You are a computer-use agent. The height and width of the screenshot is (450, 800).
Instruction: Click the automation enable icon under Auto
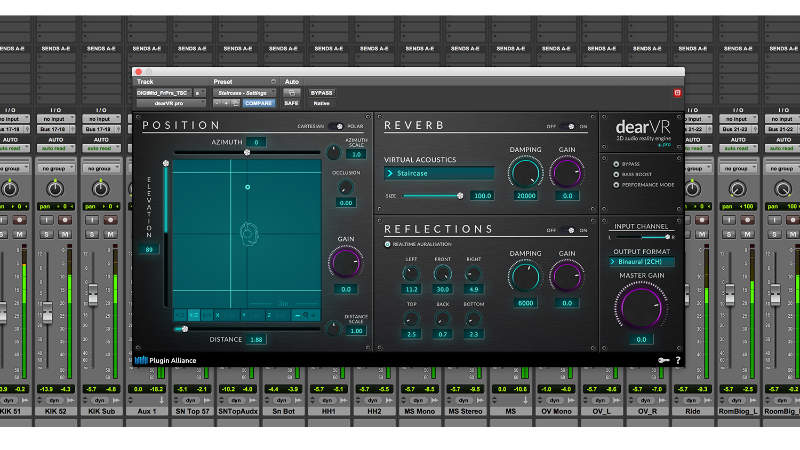(x=291, y=93)
